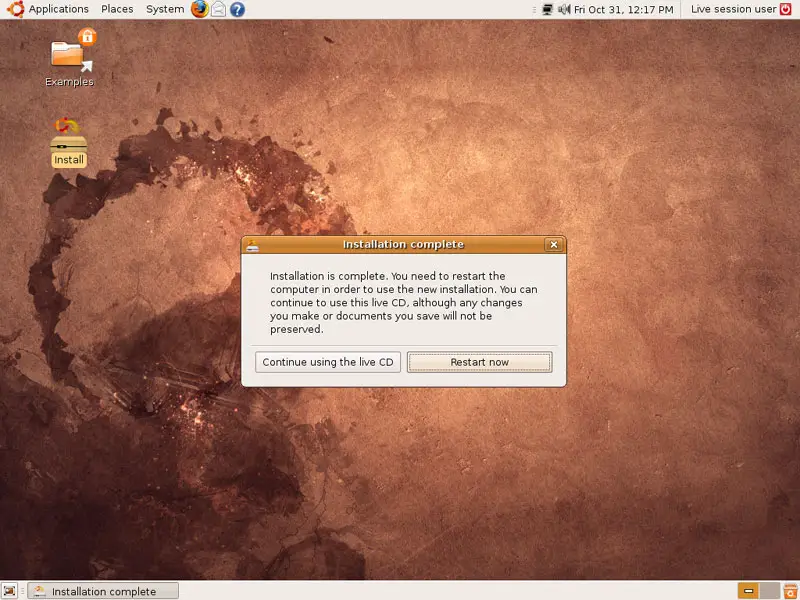Switch to the first workspace

click(x=748, y=591)
